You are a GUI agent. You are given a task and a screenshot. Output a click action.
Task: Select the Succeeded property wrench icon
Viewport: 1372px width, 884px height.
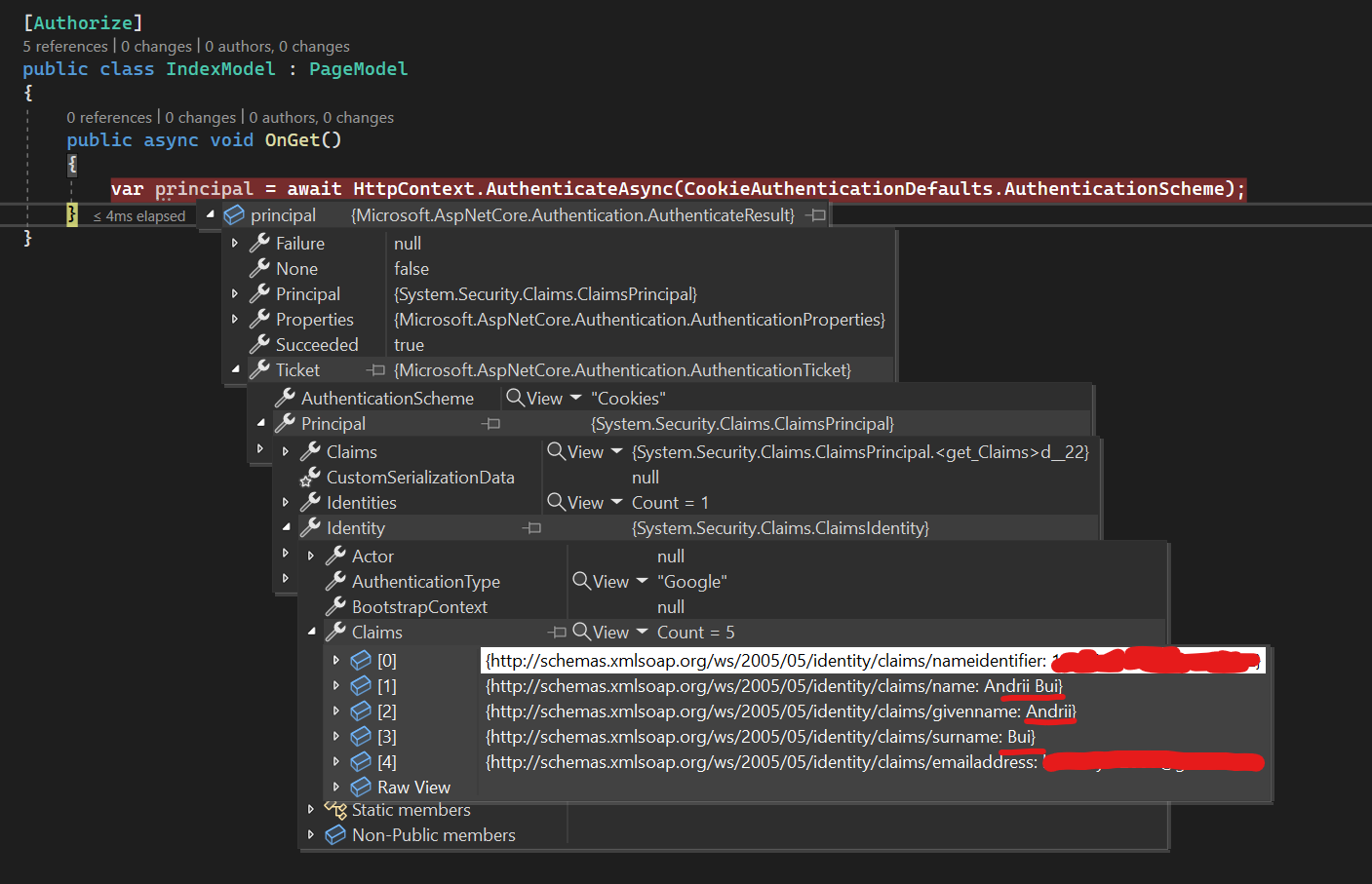[x=259, y=344]
